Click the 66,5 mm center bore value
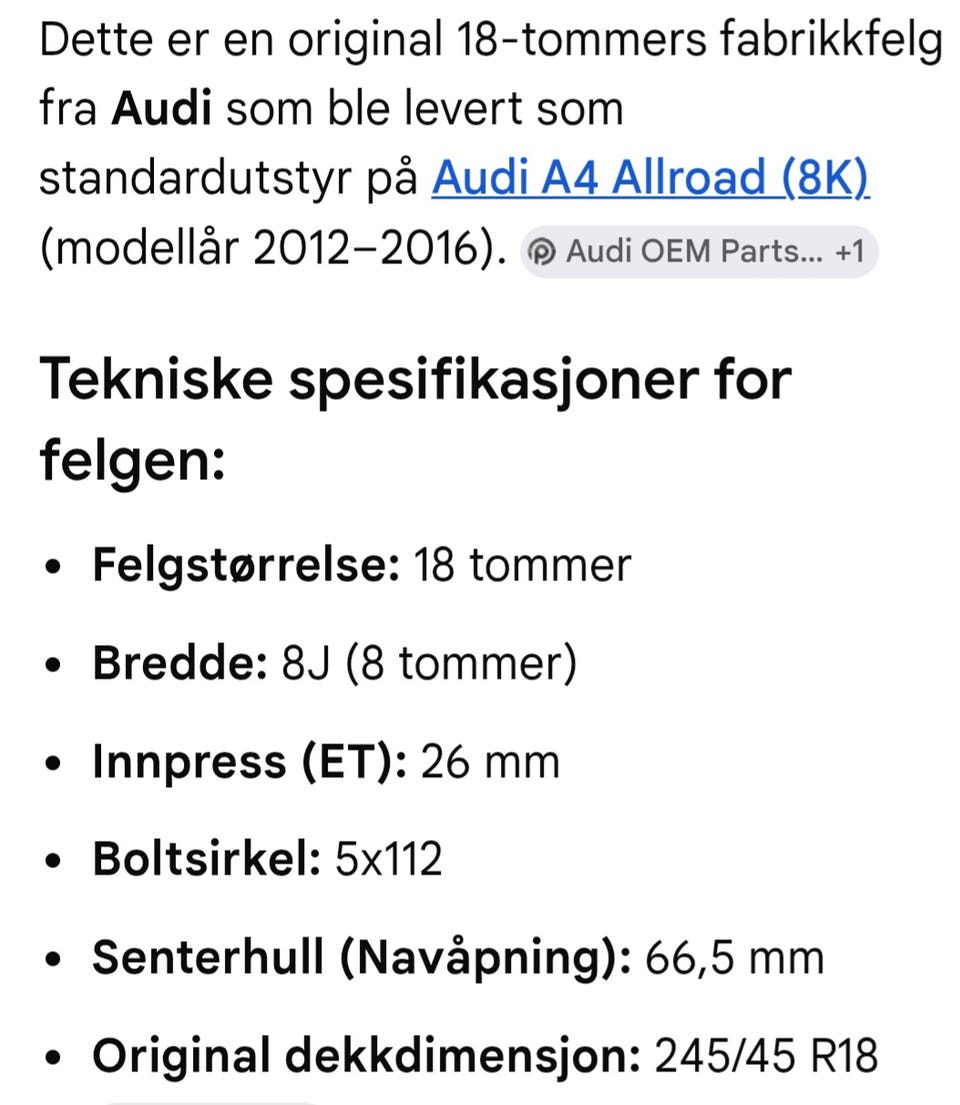960x1105 pixels. tap(734, 958)
